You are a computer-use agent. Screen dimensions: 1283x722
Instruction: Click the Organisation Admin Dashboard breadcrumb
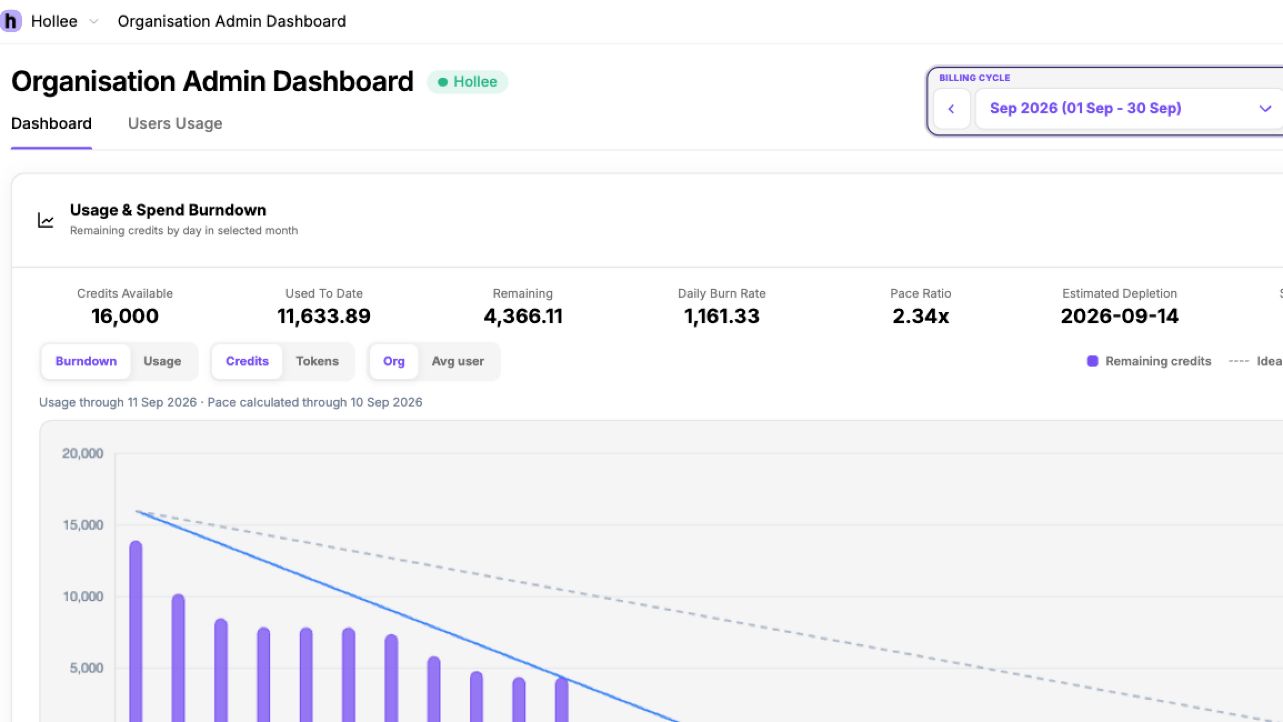pos(232,21)
